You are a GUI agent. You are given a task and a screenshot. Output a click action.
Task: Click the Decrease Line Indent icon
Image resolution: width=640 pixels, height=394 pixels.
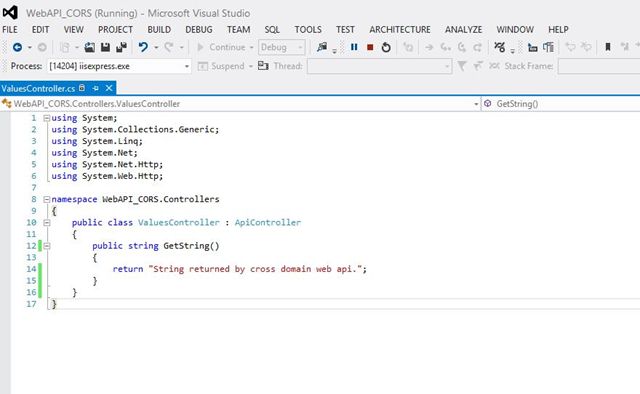click(532, 47)
